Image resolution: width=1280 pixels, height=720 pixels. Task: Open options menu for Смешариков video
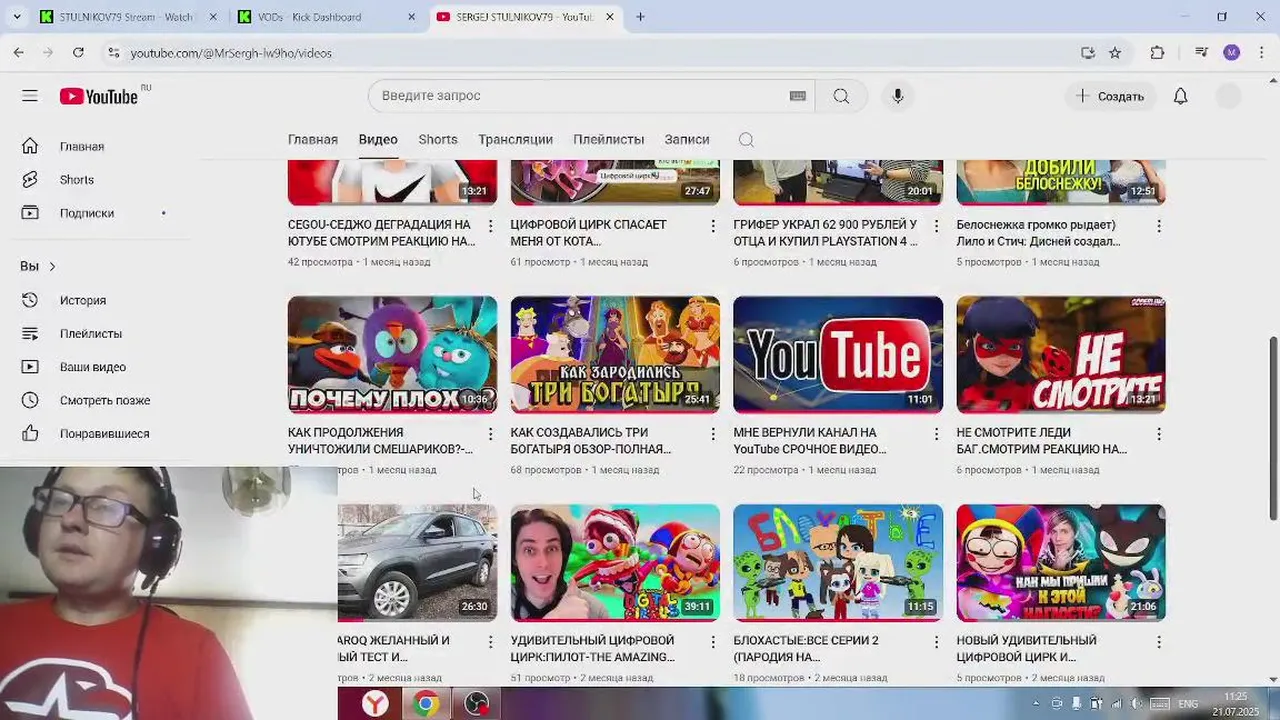click(x=490, y=434)
